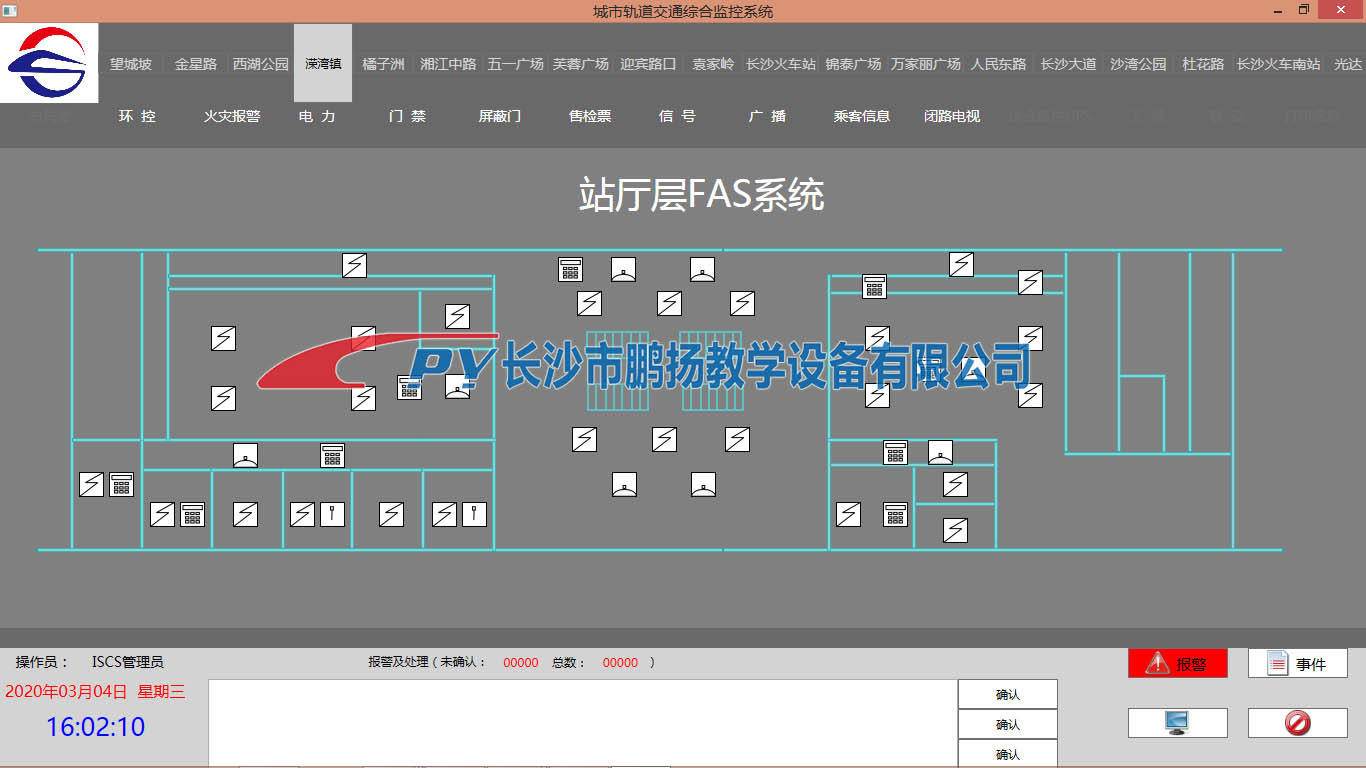This screenshot has height=768, width=1366.
Task: Click the 16:02:10 clock text
Action: [x=96, y=727]
